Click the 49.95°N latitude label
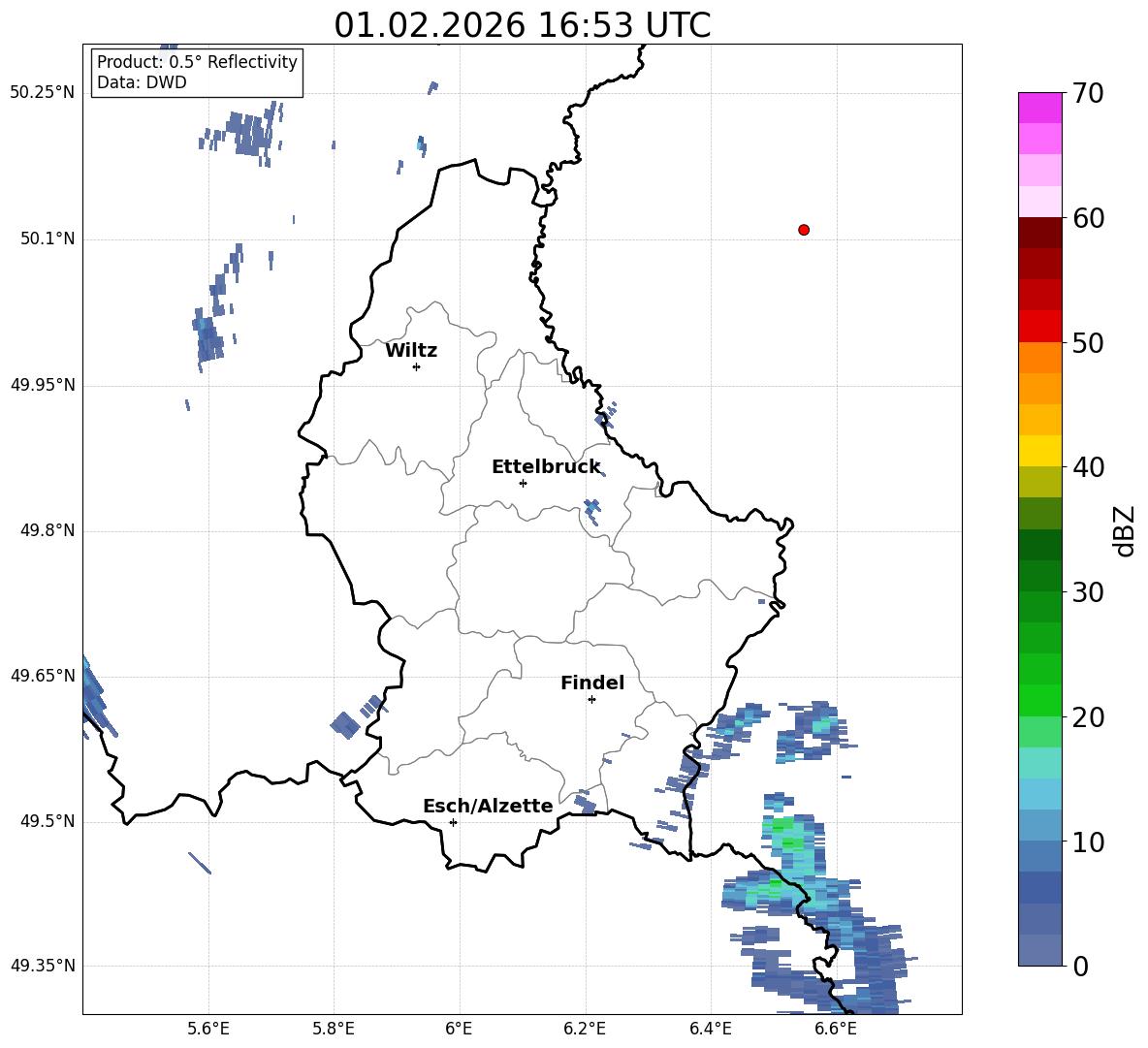 [43, 384]
